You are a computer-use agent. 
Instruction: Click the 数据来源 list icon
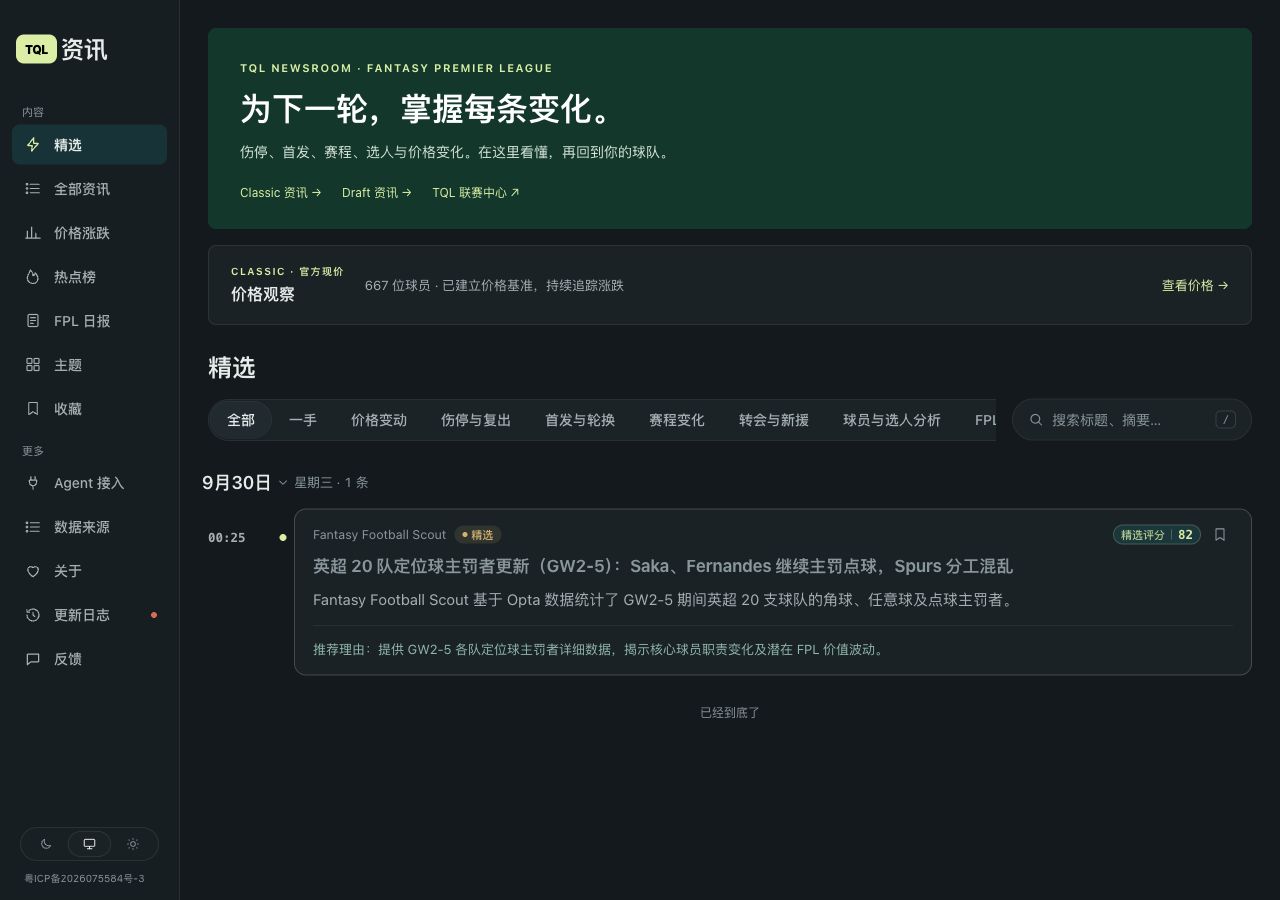point(33,527)
